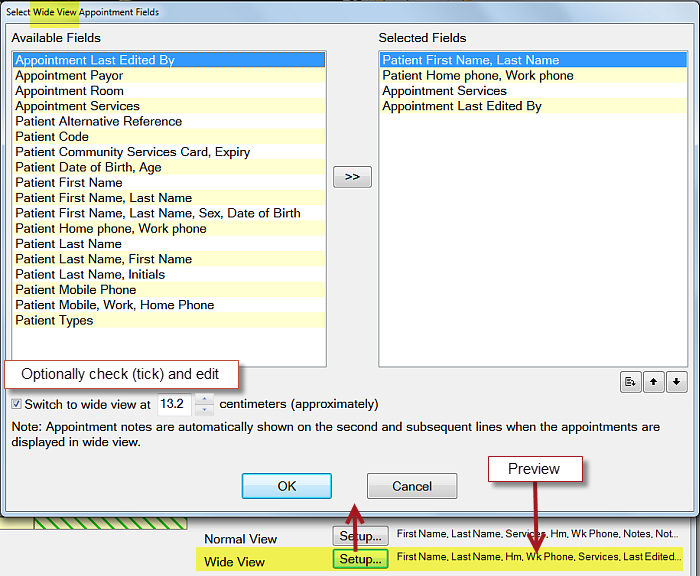The width and height of the screenshot is (700, 576).
Task: Click the Wide View label
Action: pos(234,562)
